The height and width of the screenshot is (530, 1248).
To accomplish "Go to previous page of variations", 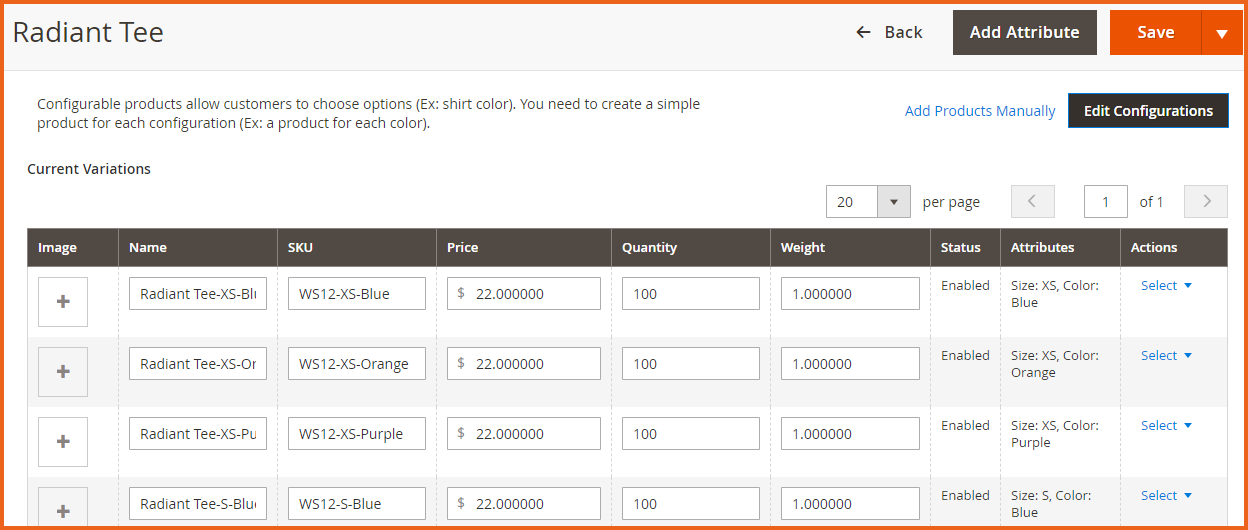I will [1033, 202].
